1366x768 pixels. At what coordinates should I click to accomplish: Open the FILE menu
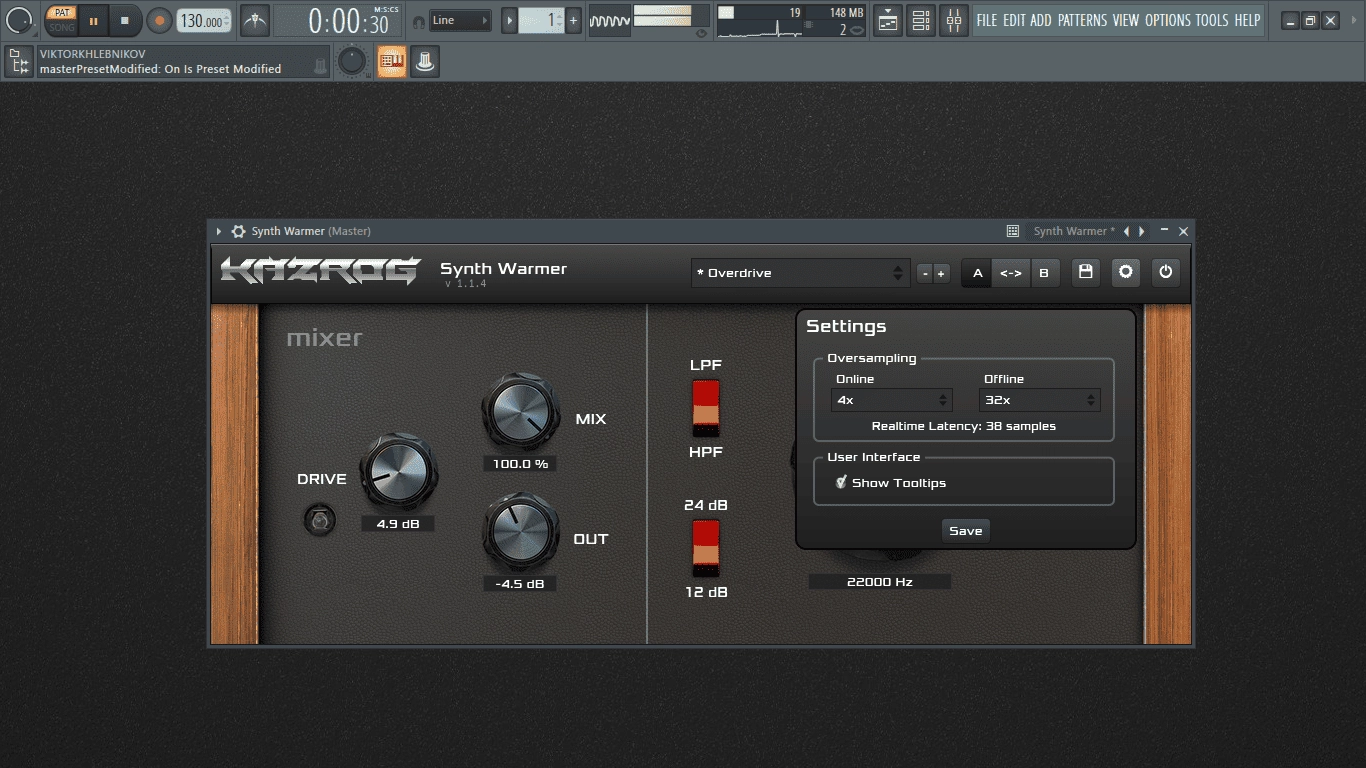[987, 20]
